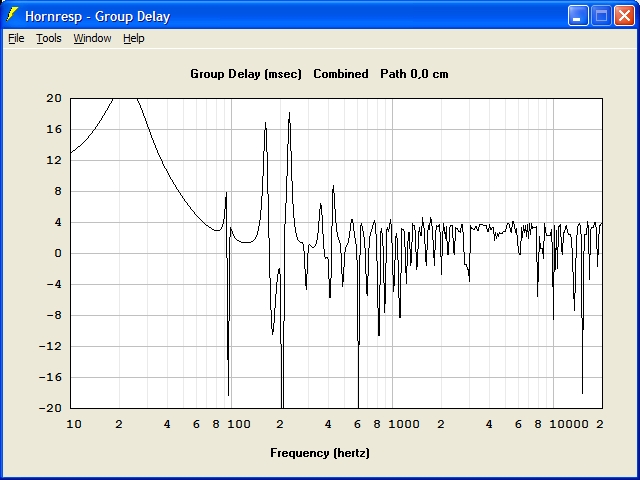Image resolution: width=640 pixels, height=480 pixels.
Task: Minimize the Hornresp Group Delay window
Action: click(578, 16)
